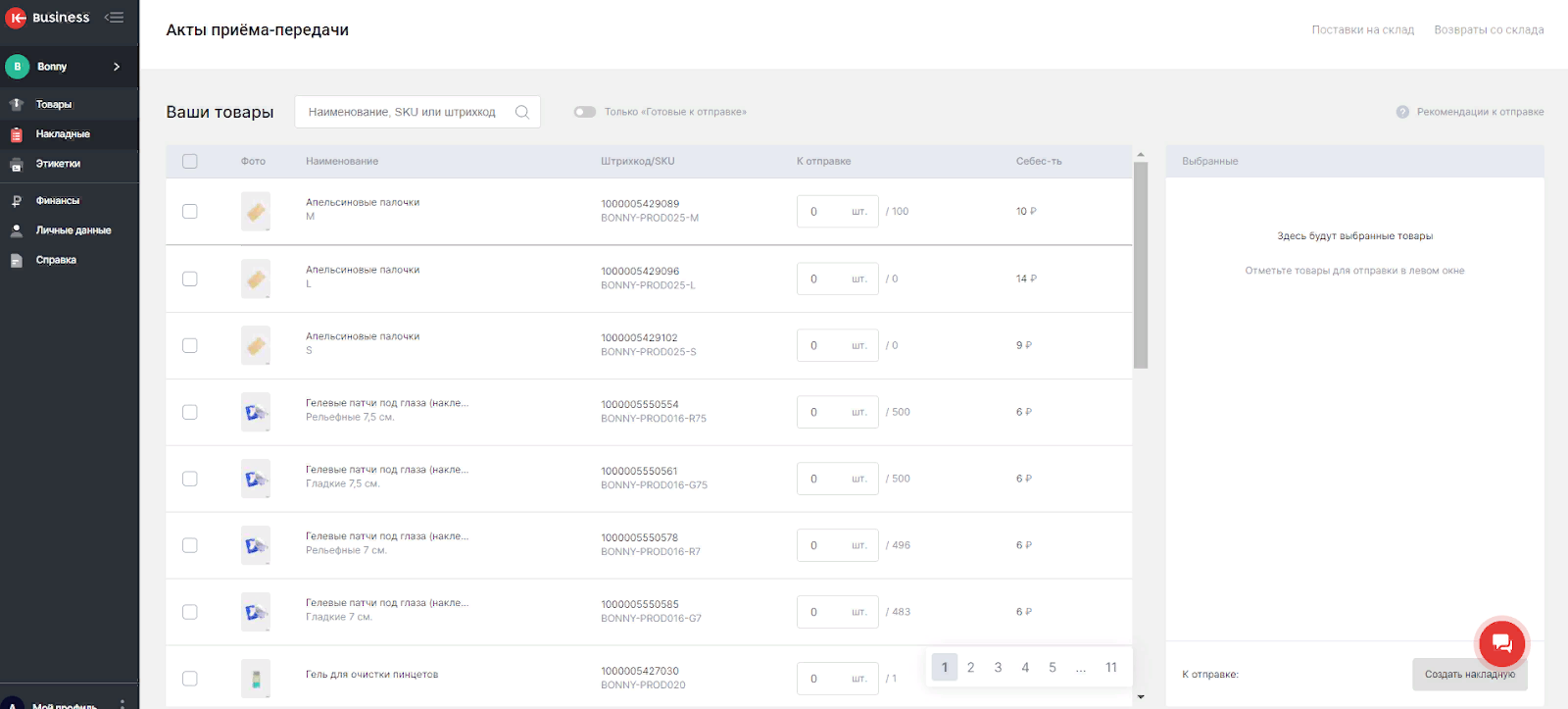This screenshot has width=1568, height=709.
Task: Click the Этикетки printer icon in sidebar
Action: [17, 164]
